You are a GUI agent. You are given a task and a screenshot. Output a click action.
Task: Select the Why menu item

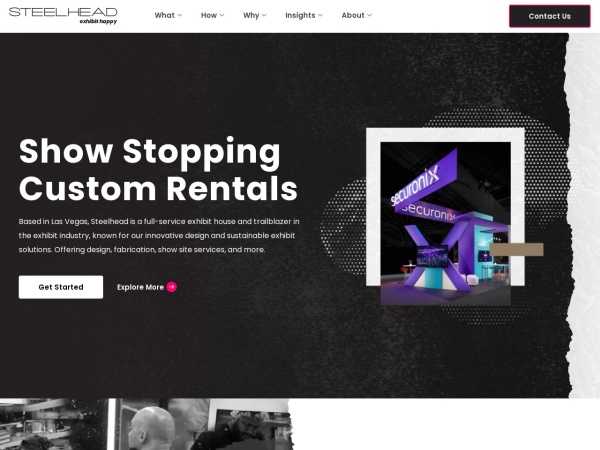[x=254, y=15]
